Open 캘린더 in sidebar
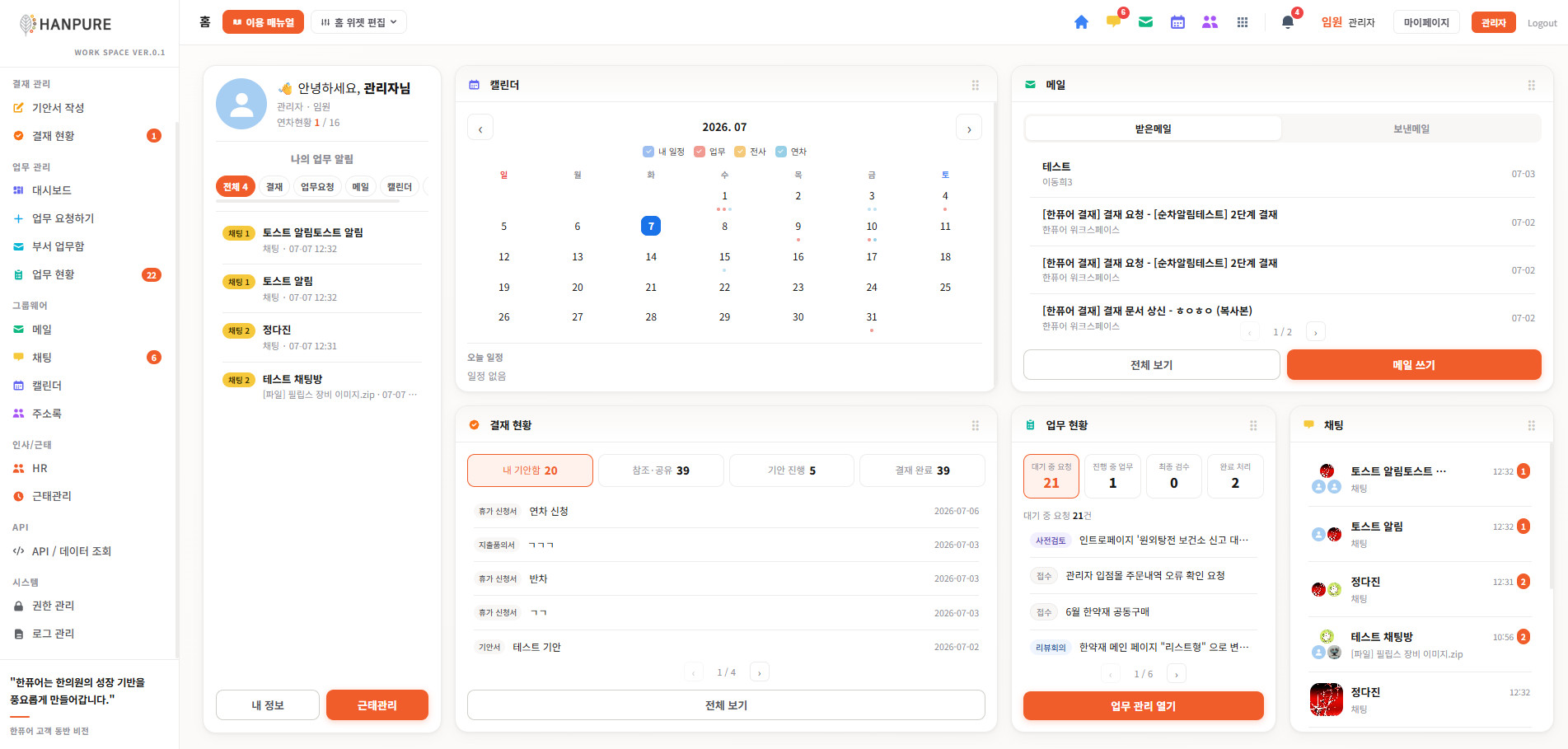 coord(87,386)
